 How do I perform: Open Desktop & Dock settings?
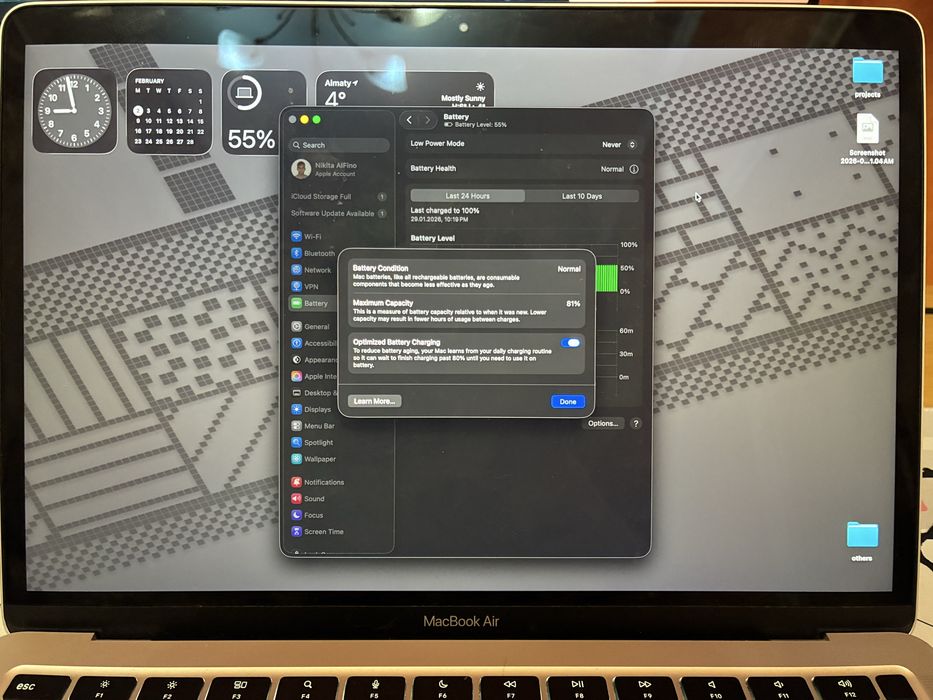(314, 393)
